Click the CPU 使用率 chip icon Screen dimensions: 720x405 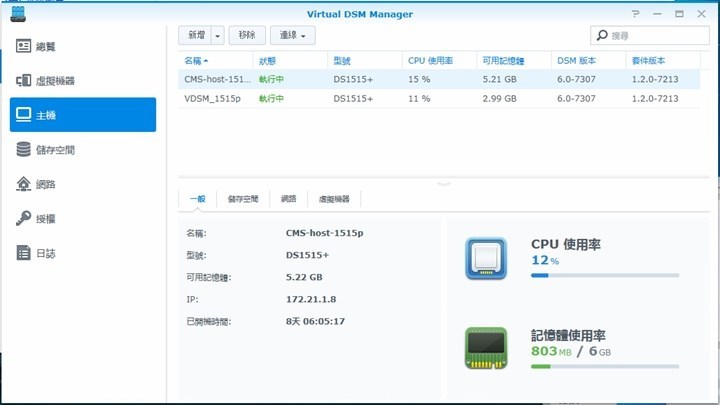pos(486,259)
